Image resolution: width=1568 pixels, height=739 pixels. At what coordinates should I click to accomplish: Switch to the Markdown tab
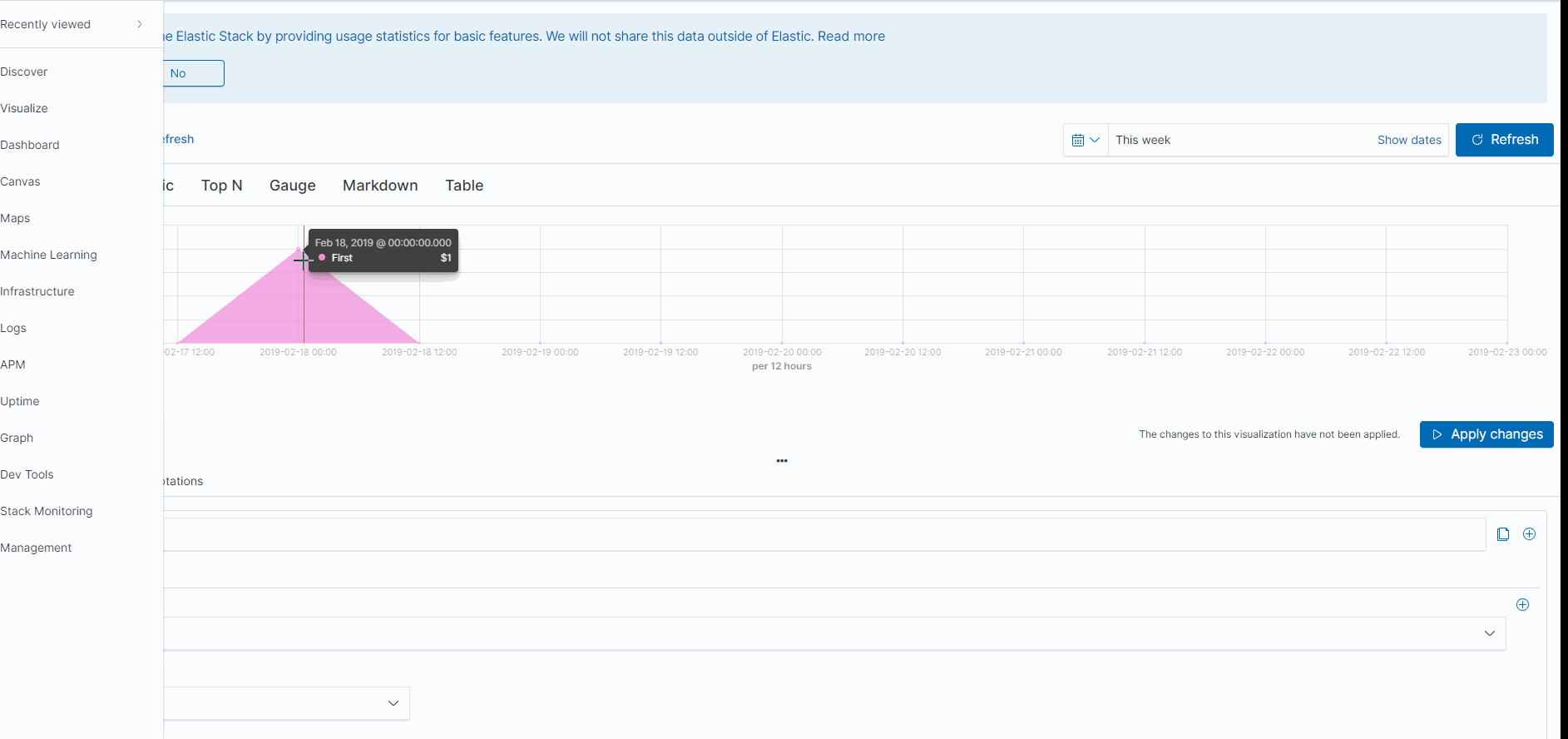pos(380,186)
